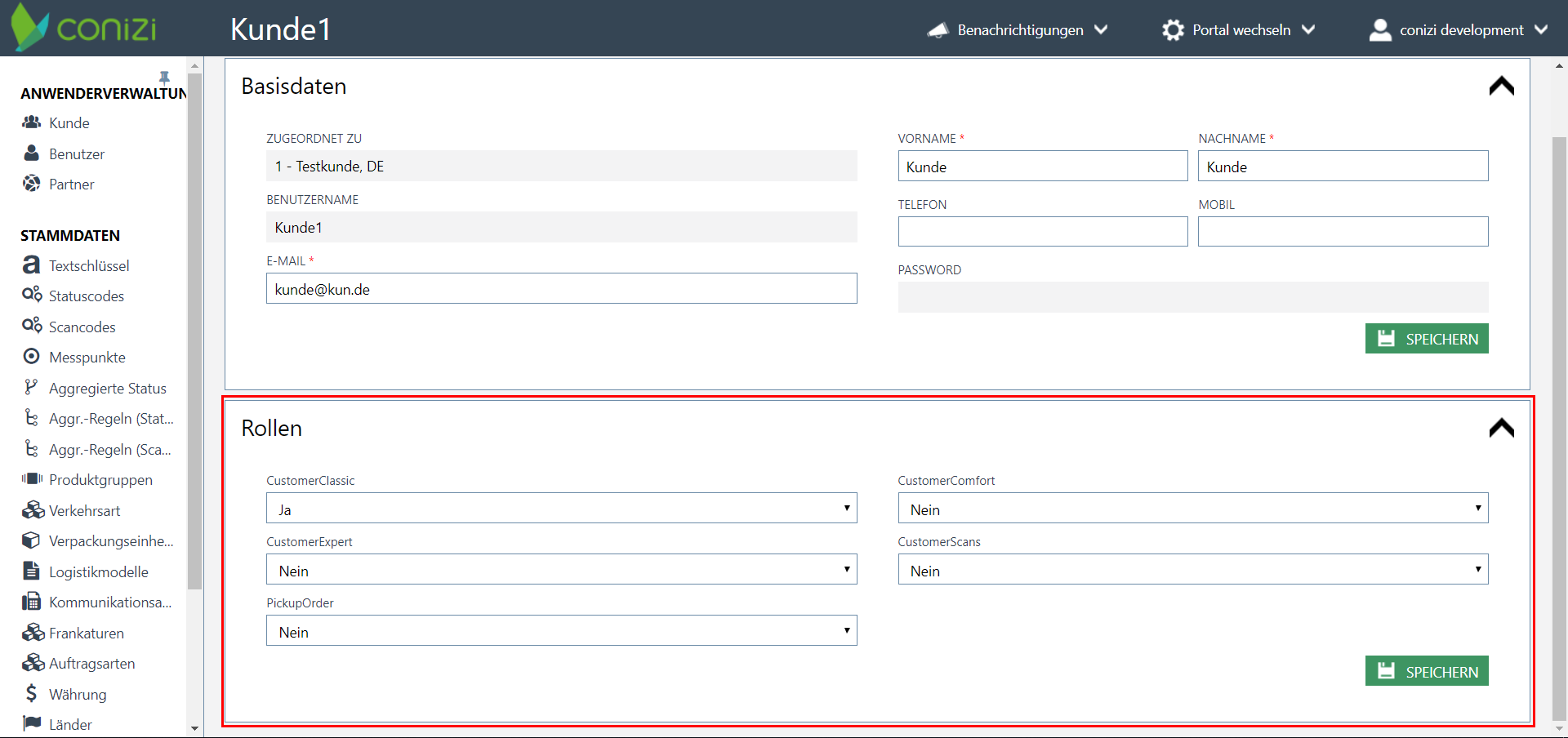Save the Basisdaten with Speichern

(x=1426, y=339)
